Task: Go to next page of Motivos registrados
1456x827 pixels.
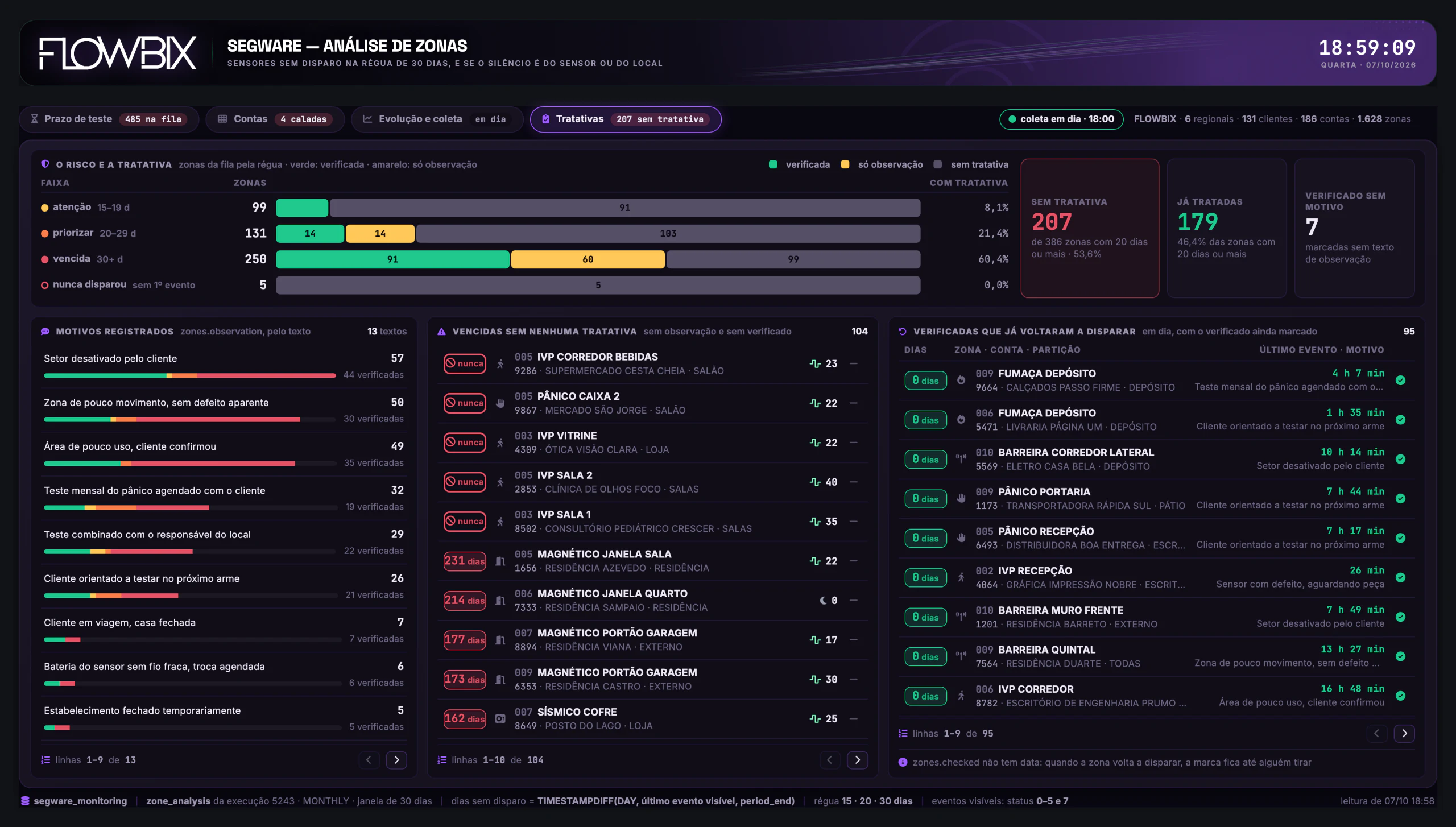Action: point(396,760)
